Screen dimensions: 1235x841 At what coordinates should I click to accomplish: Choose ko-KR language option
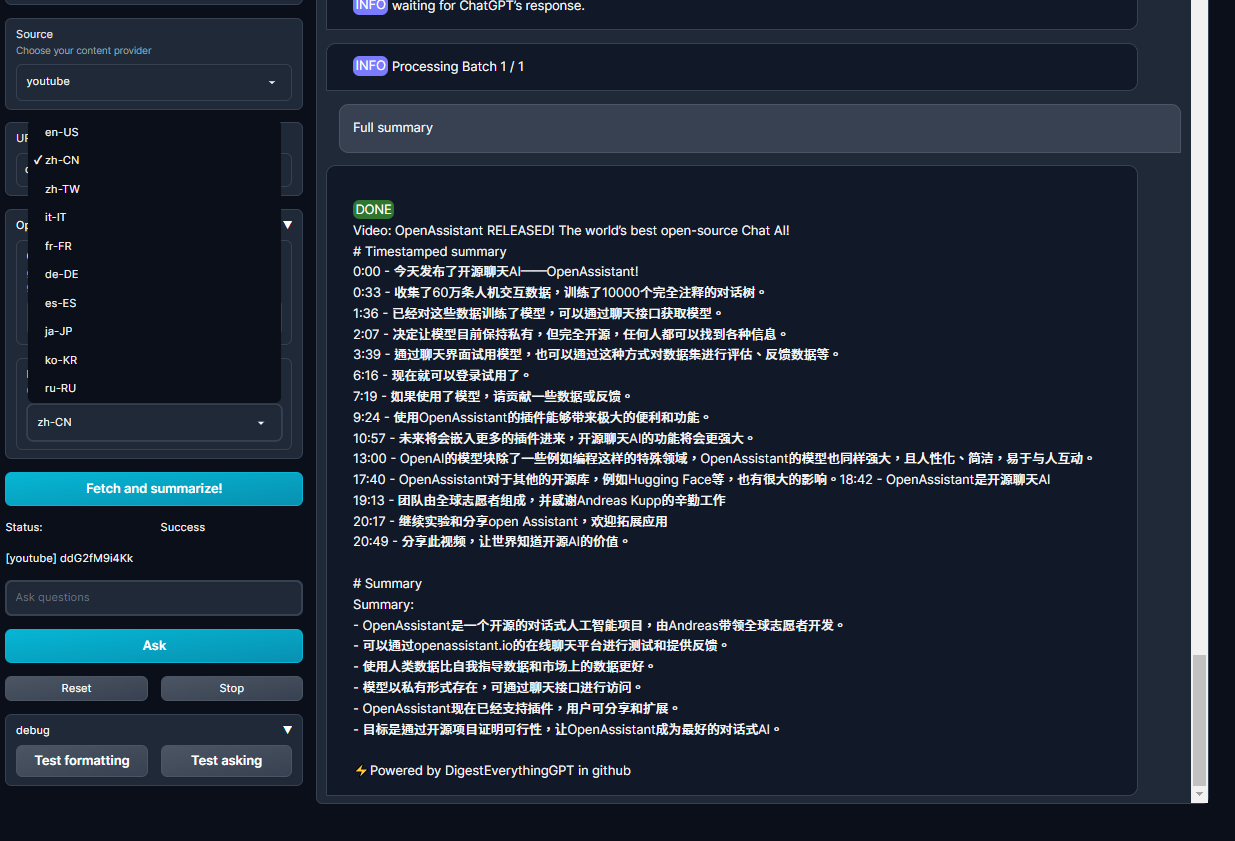pos(154,360)
